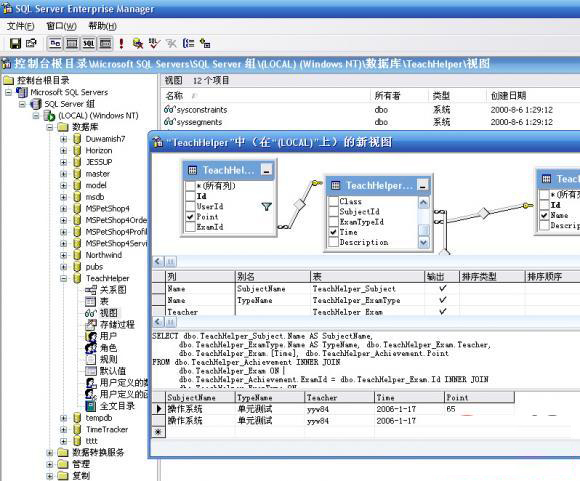The image size is (580, 481).
Task: Expand the tempdb database node
Action: pos(64,418)
